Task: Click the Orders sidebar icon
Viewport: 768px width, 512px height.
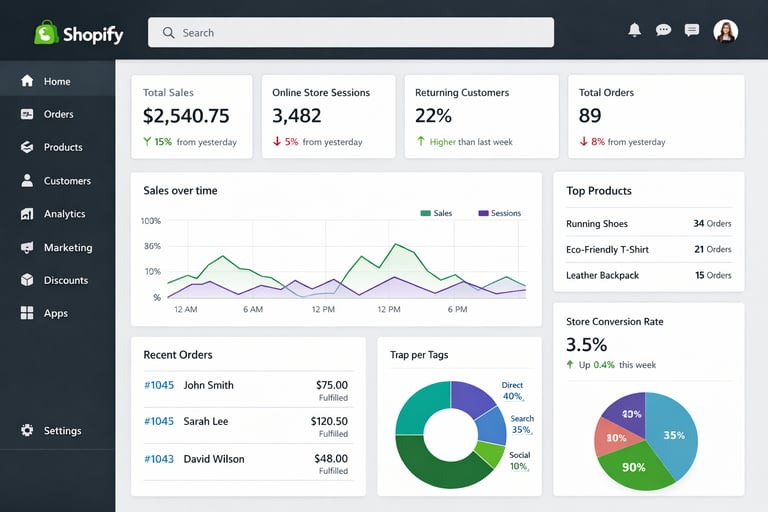Action: click(27, 114)
